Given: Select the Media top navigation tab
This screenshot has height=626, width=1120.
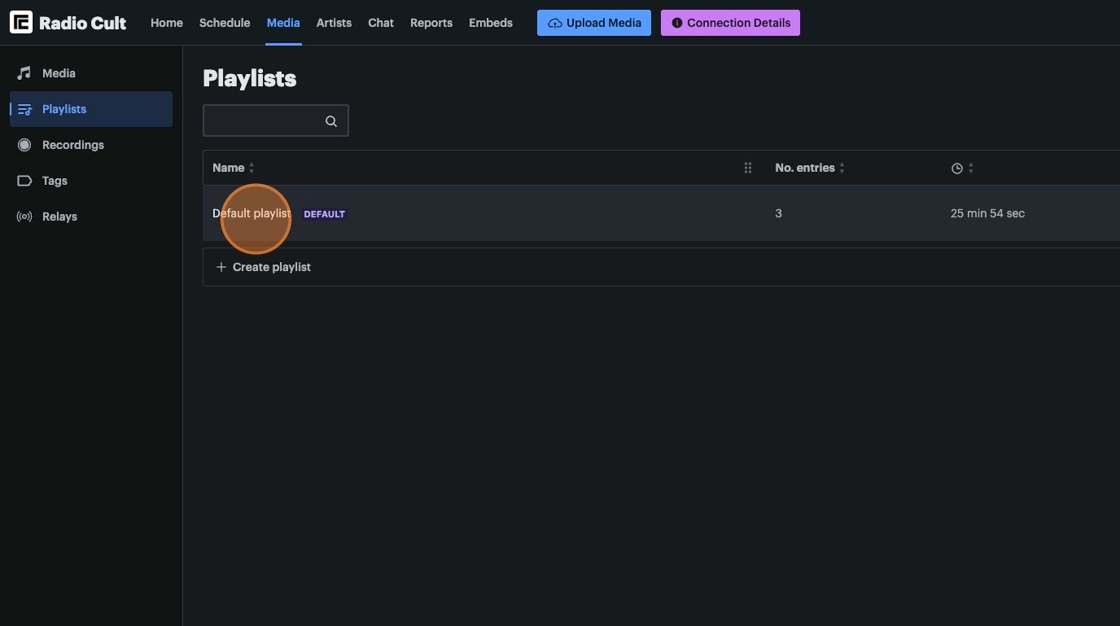Looking at the screenshot, I should (x=283, y=23).
